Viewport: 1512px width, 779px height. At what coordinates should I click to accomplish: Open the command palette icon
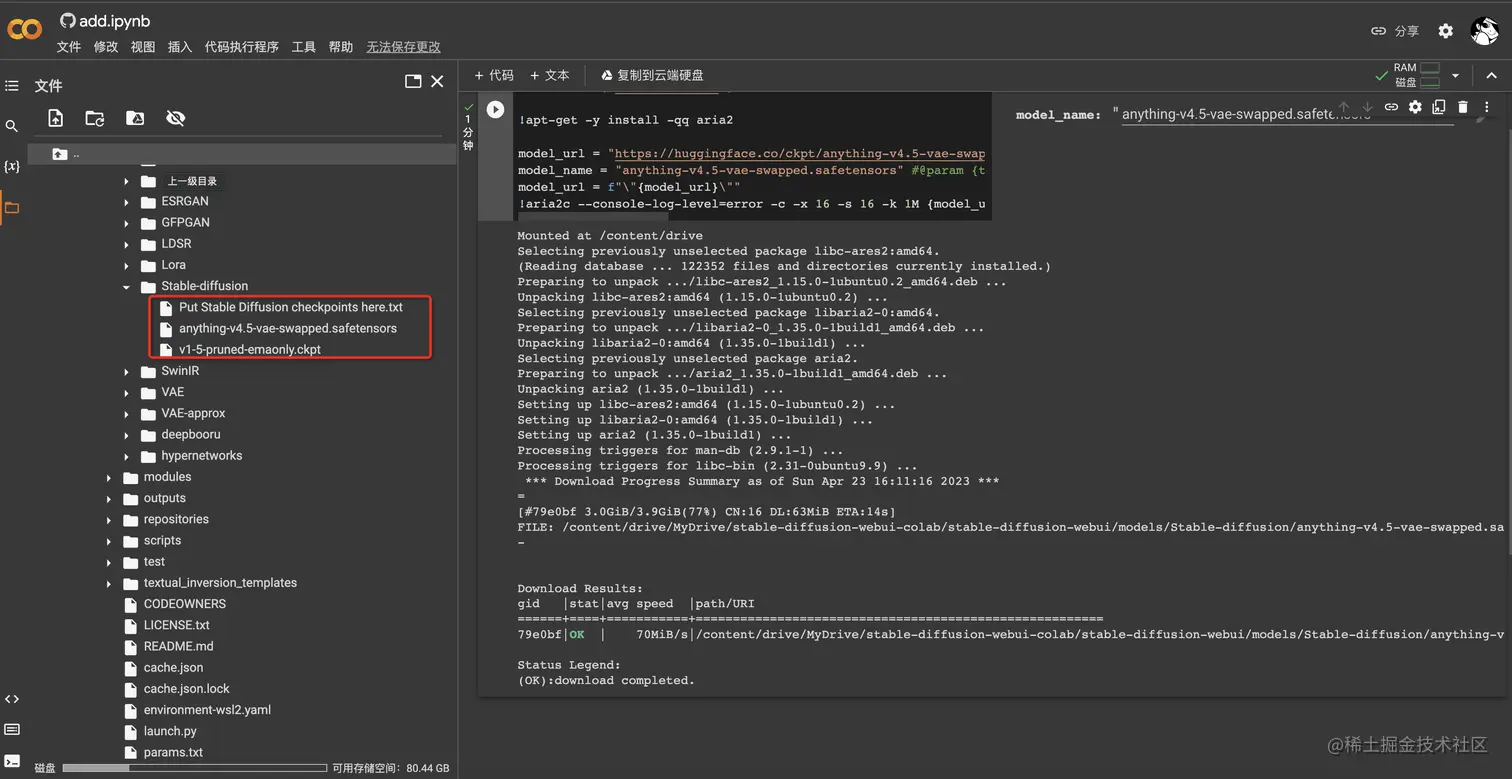click(12, 730)
